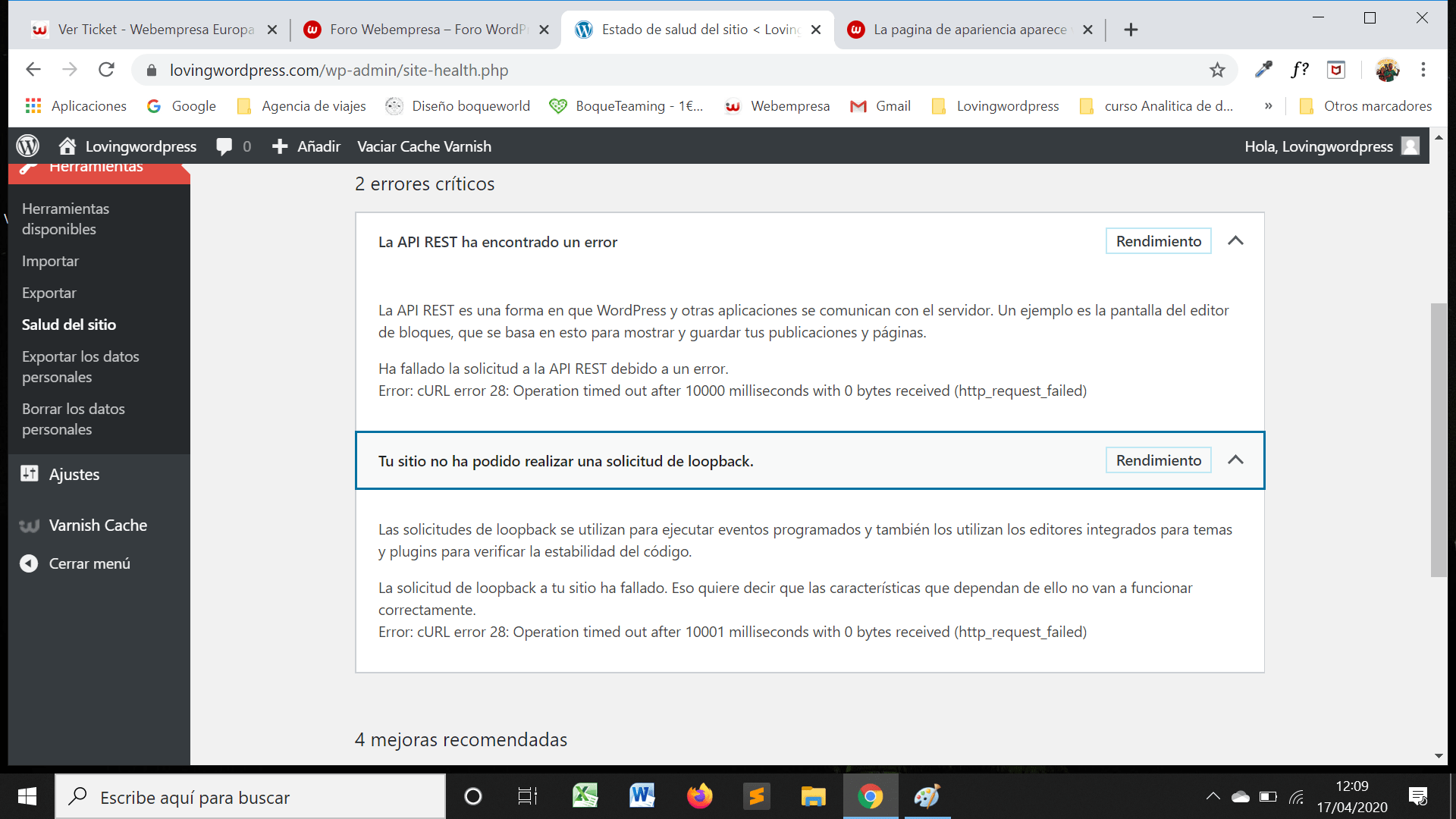The height and width of the screenshot is (819, 1456).
Task: Open Sublime Text from the taskbar
Action: 756,796
